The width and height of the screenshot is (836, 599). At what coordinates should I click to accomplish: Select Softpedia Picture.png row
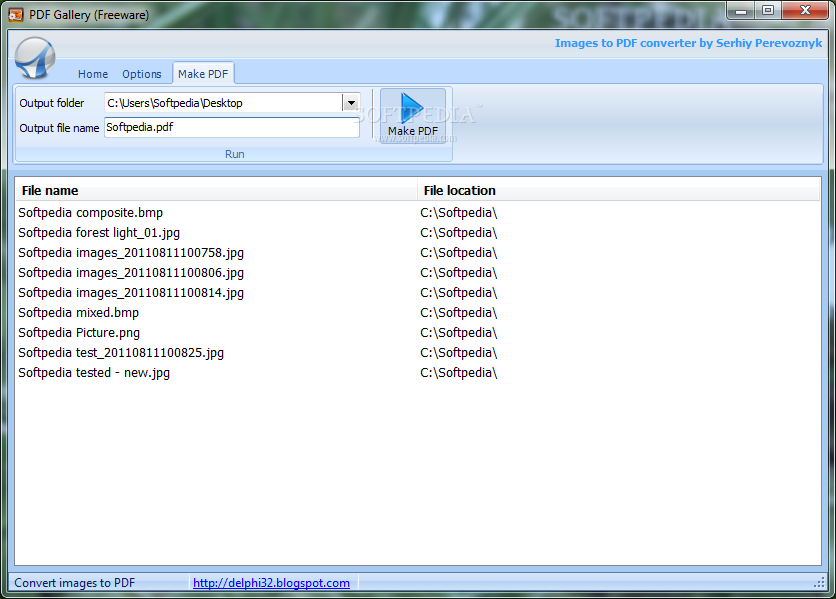(x=417, y=333)
